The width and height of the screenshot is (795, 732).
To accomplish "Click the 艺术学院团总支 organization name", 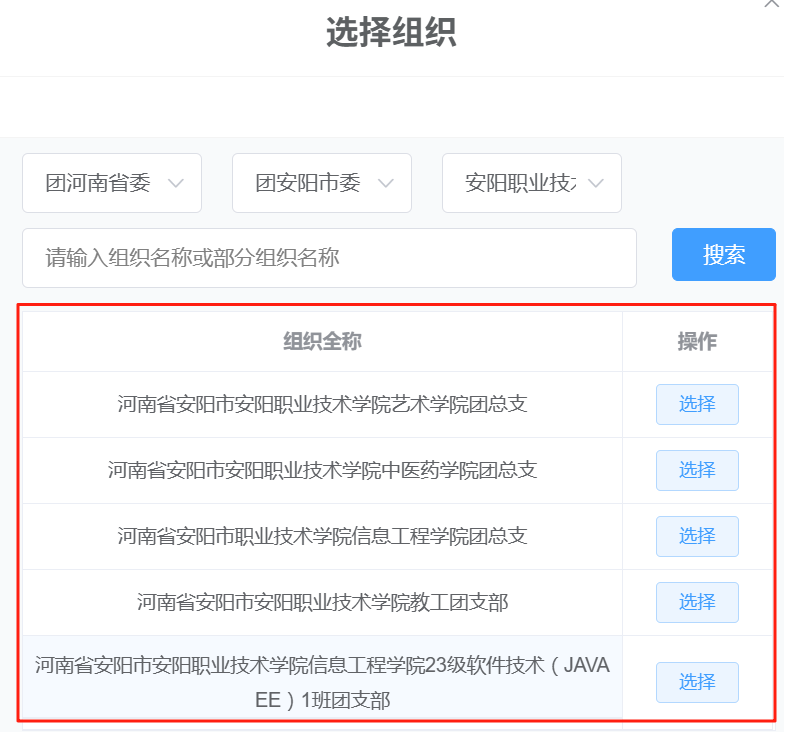I will [322, 405].
